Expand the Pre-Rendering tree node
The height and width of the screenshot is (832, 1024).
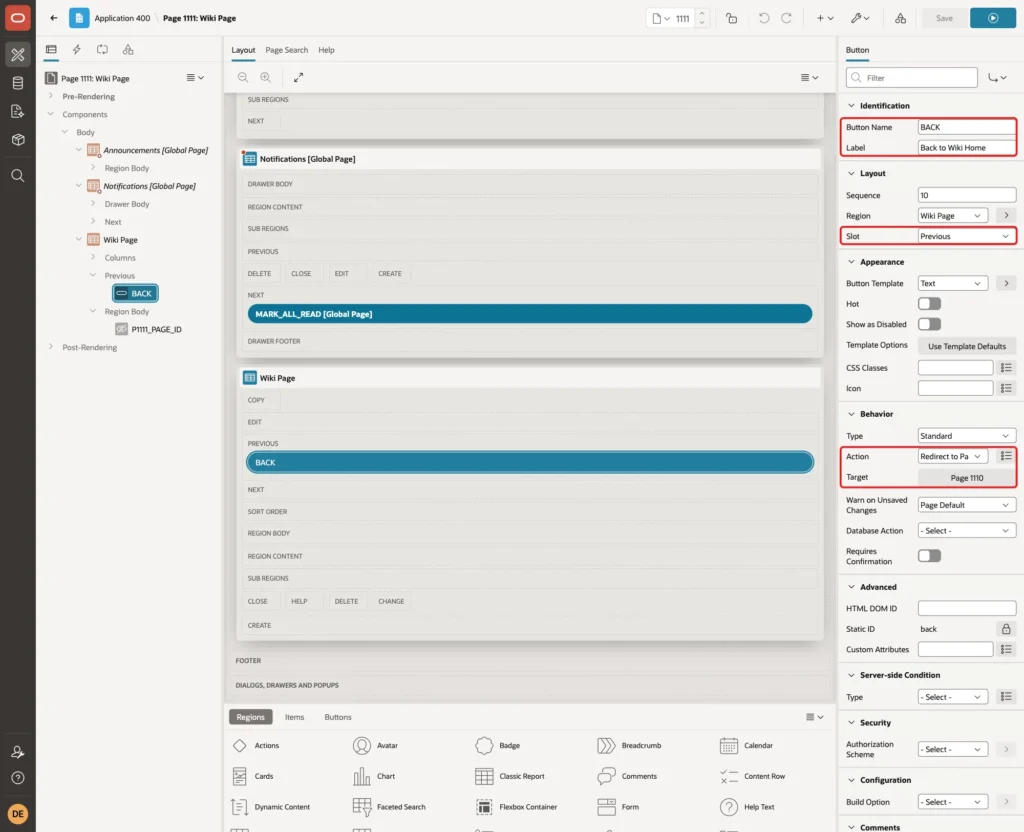[51, 96]
